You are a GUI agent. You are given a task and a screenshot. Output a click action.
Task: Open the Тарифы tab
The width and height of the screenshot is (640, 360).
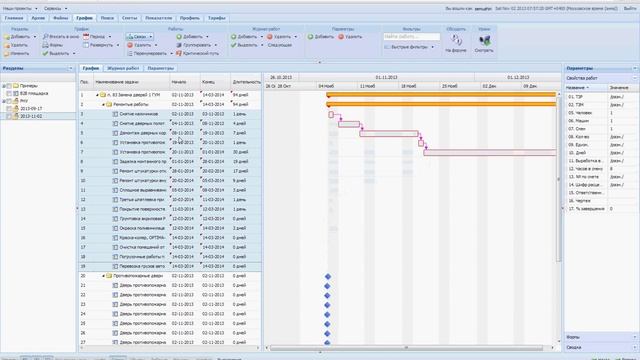(x=216, y=18)
